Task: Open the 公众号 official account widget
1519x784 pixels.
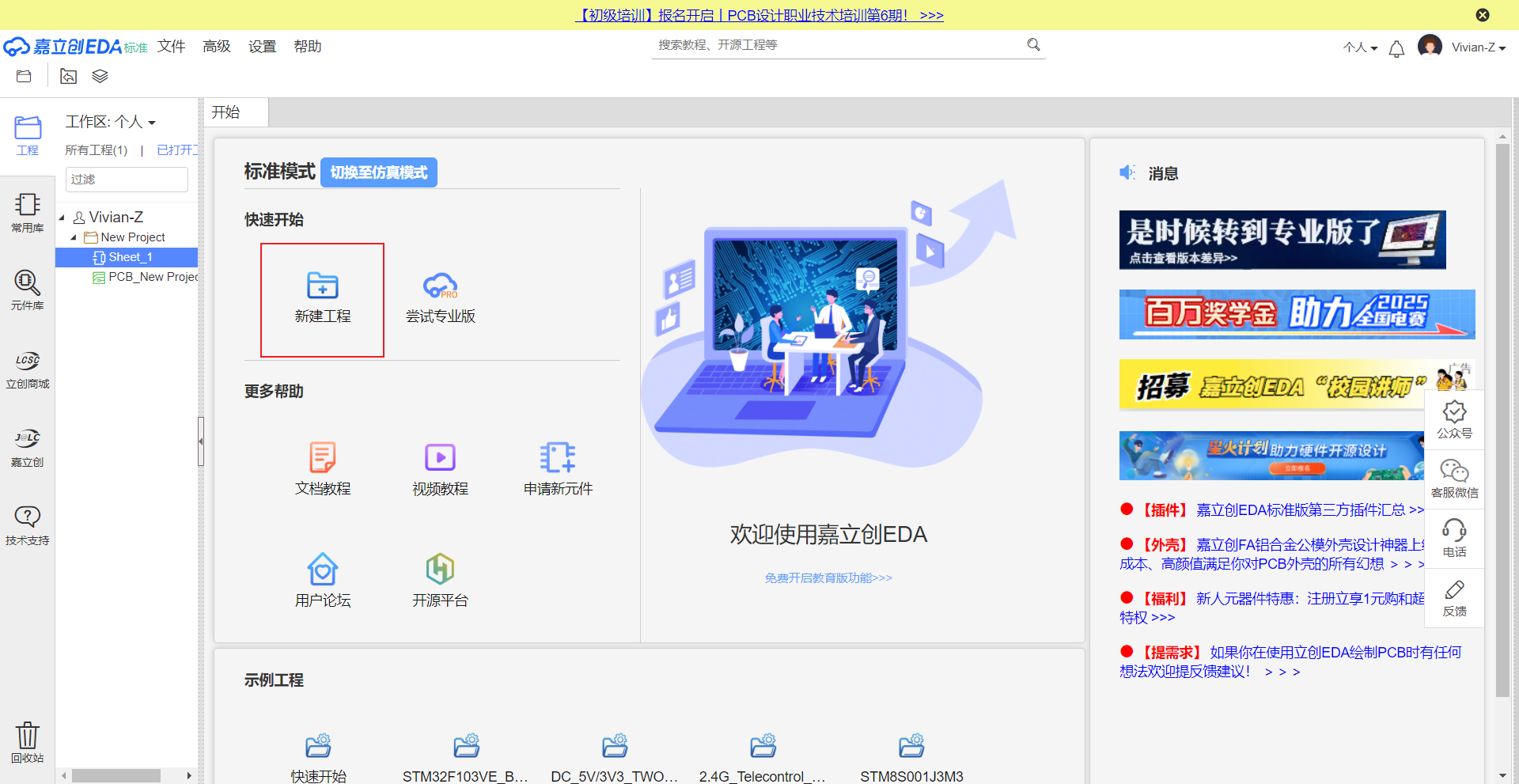Action: (x=1454, y=420)
